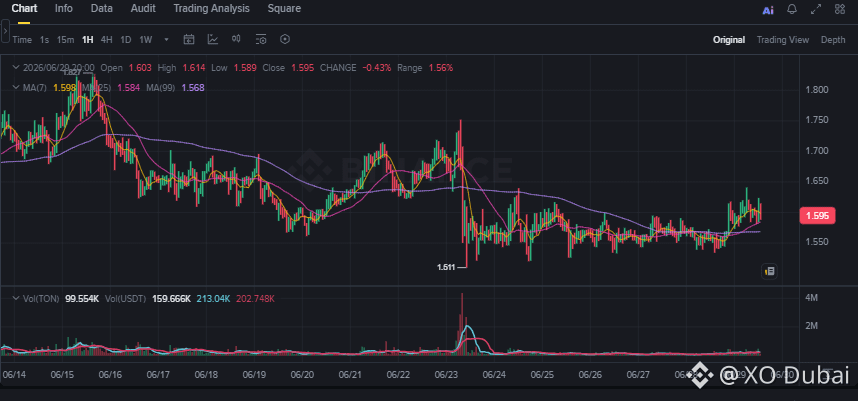The height and width of the screenshot is (401, 858).
Task: Click the High value 1.614
Action: pyautogui.click(x=194, y=68)
